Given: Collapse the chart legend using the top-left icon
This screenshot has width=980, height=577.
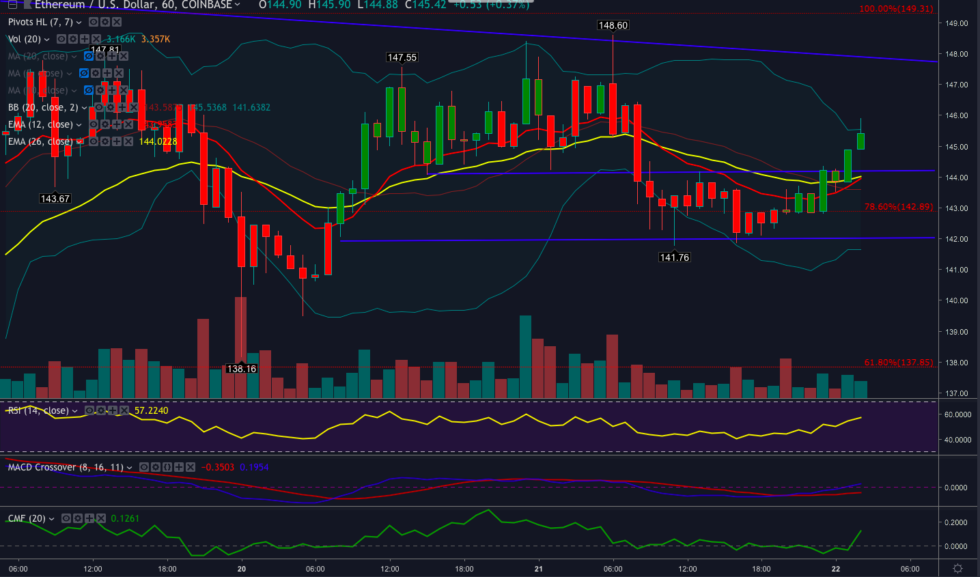Looking at the screenshot, I should pyautogui.click(x=10, y=5).
